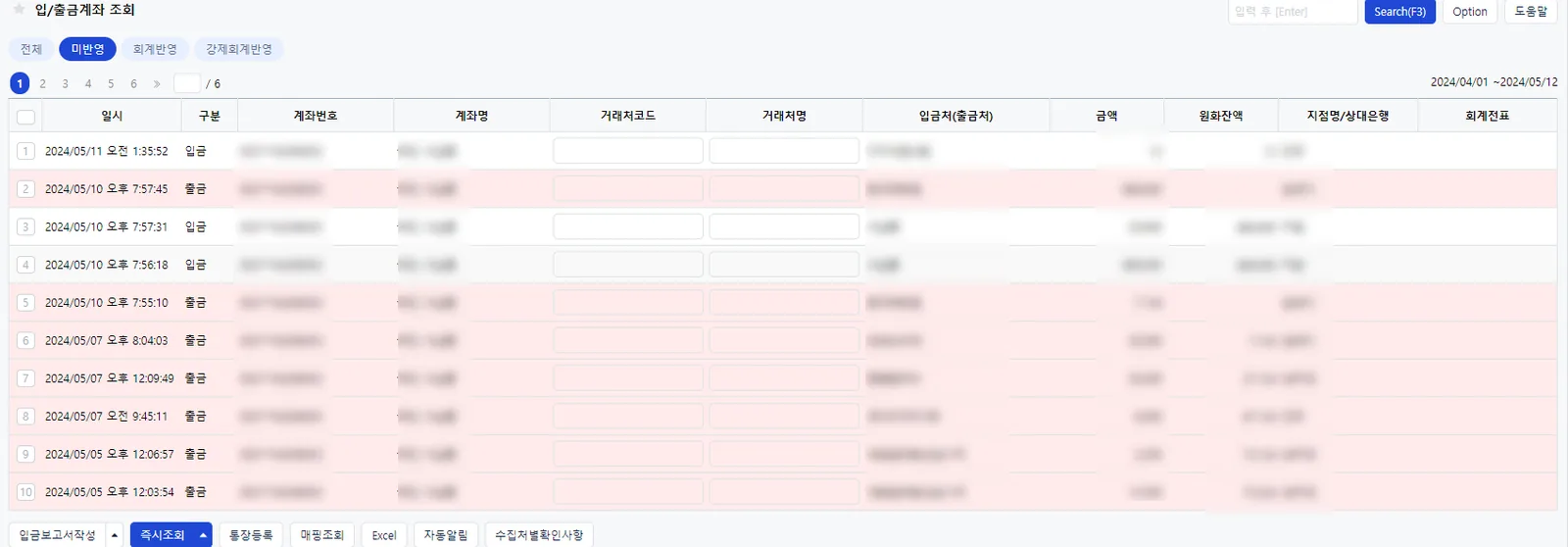Click 거래처코드 input field in row 1
The width and height of the screenshot is (1568, 547).
[x=628, y=151]
